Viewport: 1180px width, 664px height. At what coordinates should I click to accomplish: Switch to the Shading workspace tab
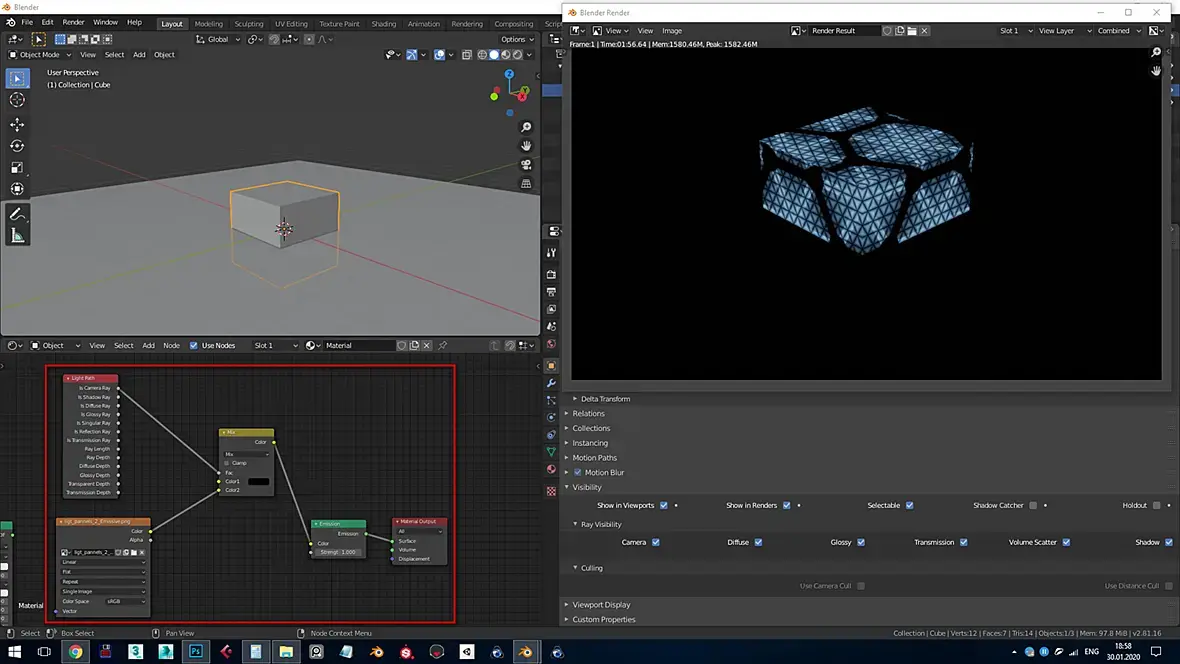tap(383, 24)
